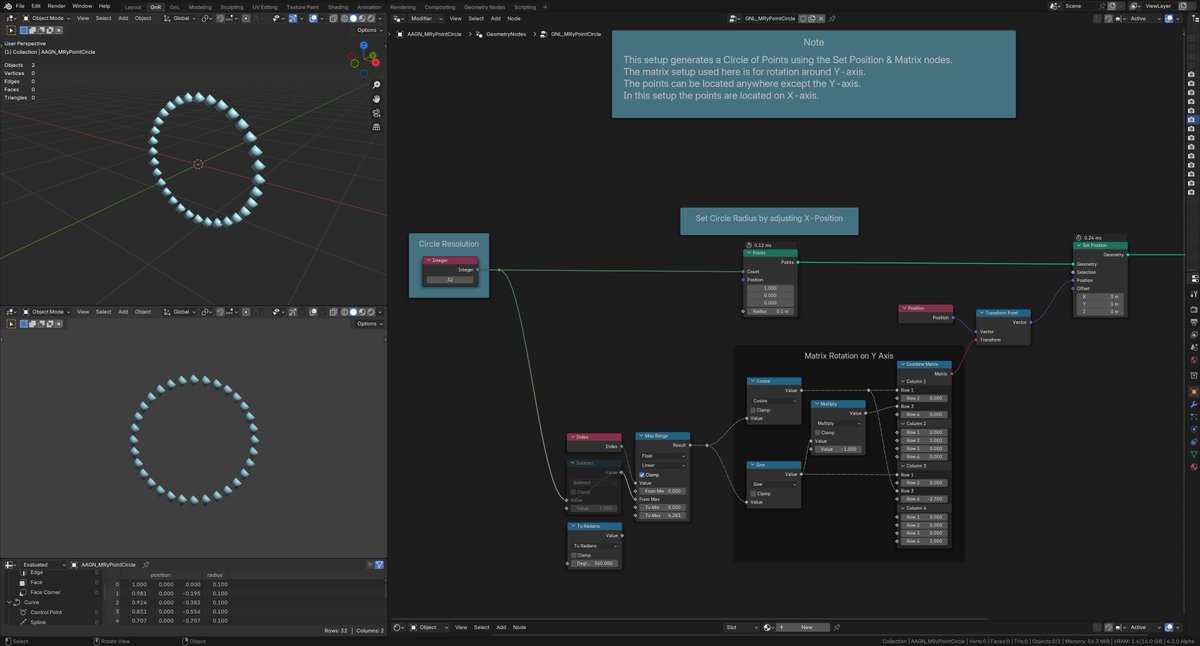1200x646 pixels.
Task: Adjust Radius slider in Points node
Action: [770, 311]
